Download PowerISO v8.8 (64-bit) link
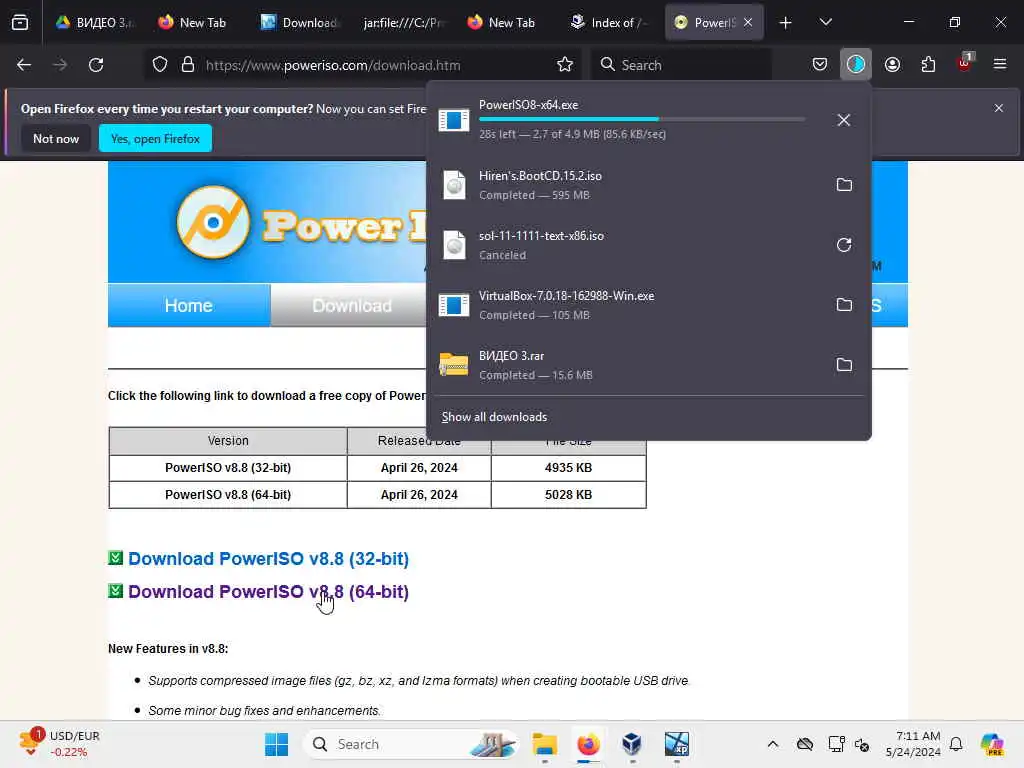 click(x=268, y=592)
